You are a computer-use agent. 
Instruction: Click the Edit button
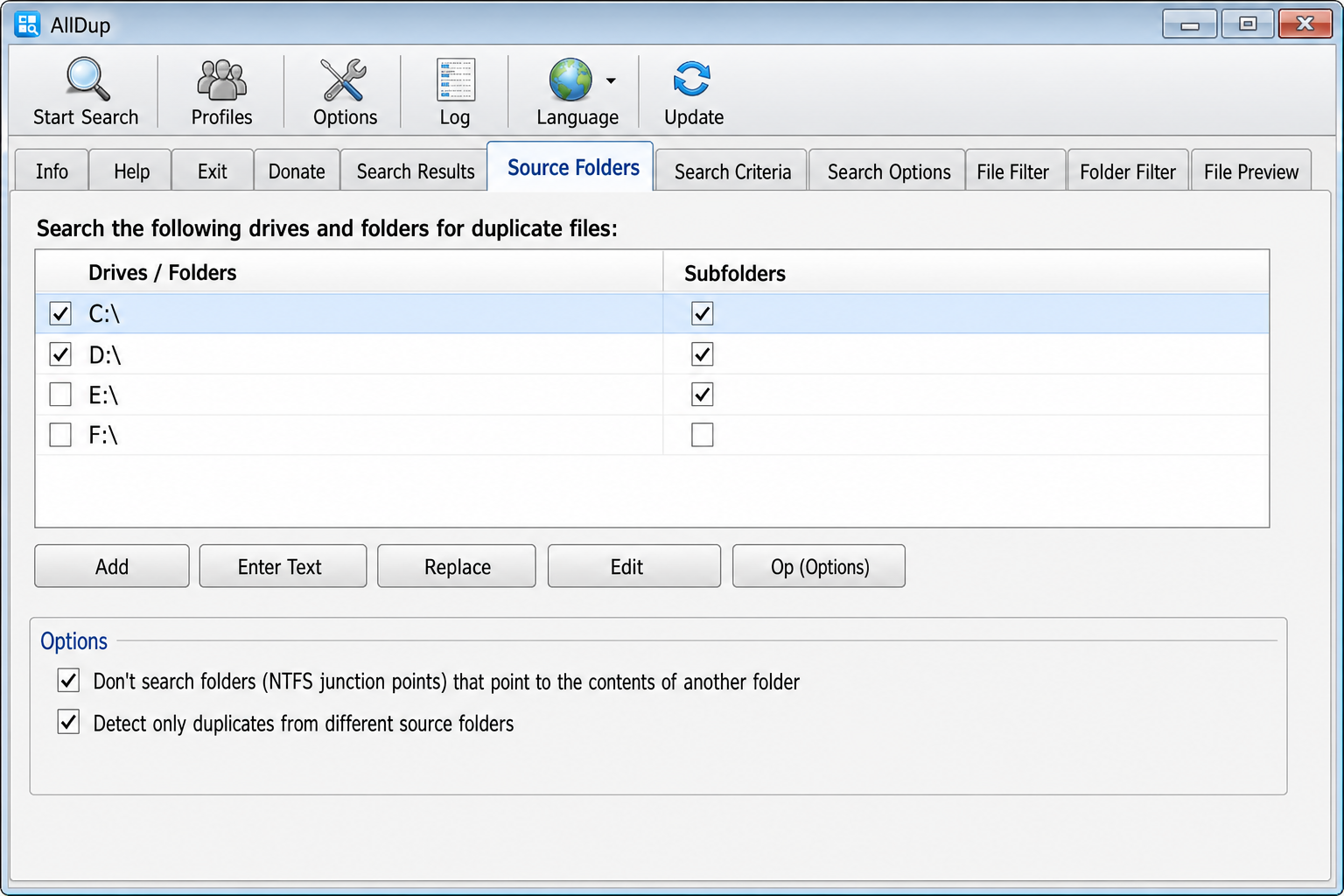click(x=634, y=566)
